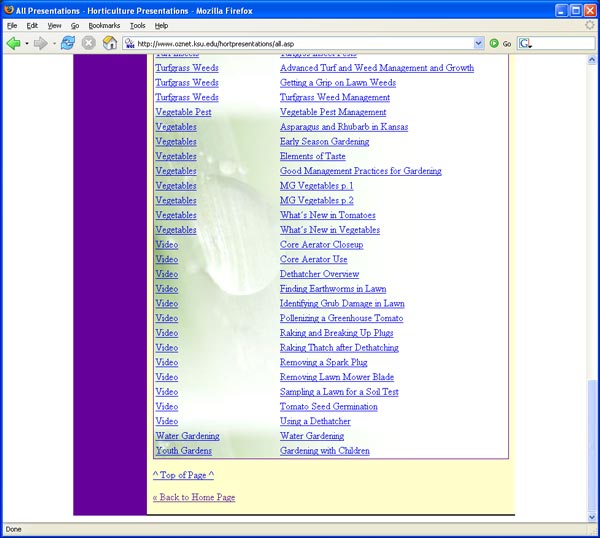Click the Stop loading icon

click(x=88, y=43)
